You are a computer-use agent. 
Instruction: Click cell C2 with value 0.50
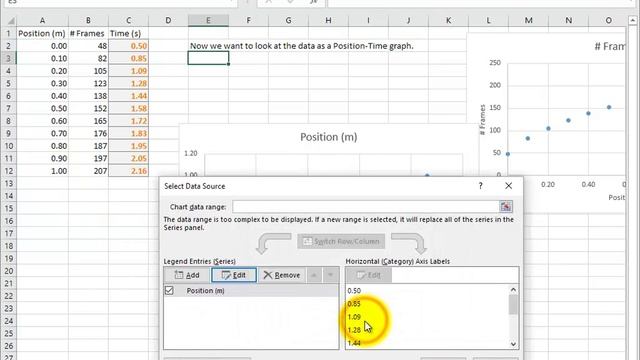point(129,46)
